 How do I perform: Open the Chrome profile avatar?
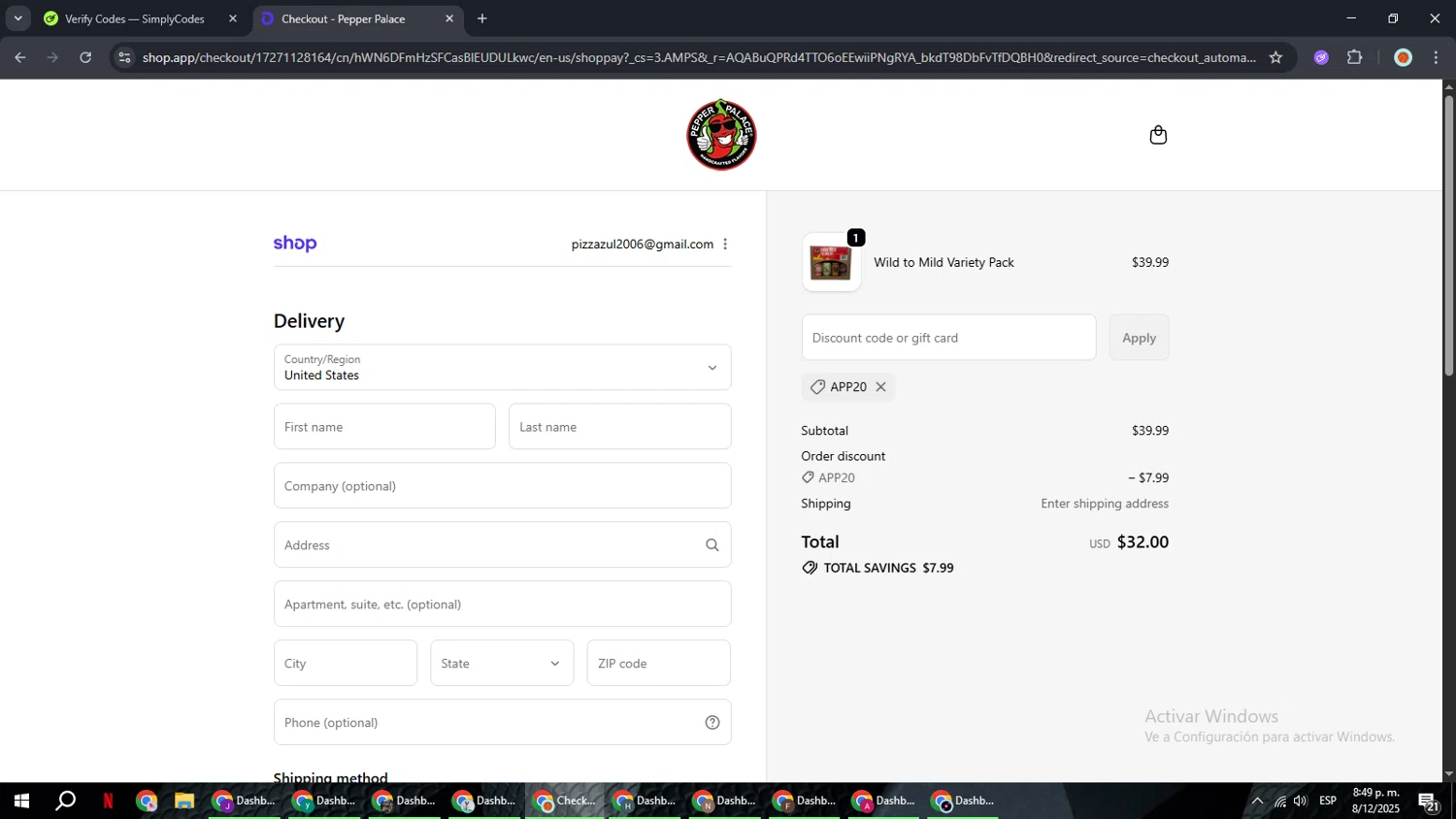tap(1403, 57)
